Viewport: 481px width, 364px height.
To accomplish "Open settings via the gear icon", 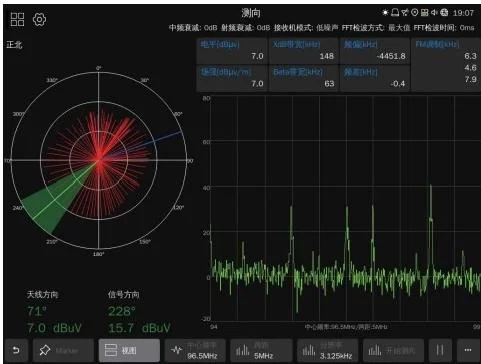I will click(x=39, y=19).
